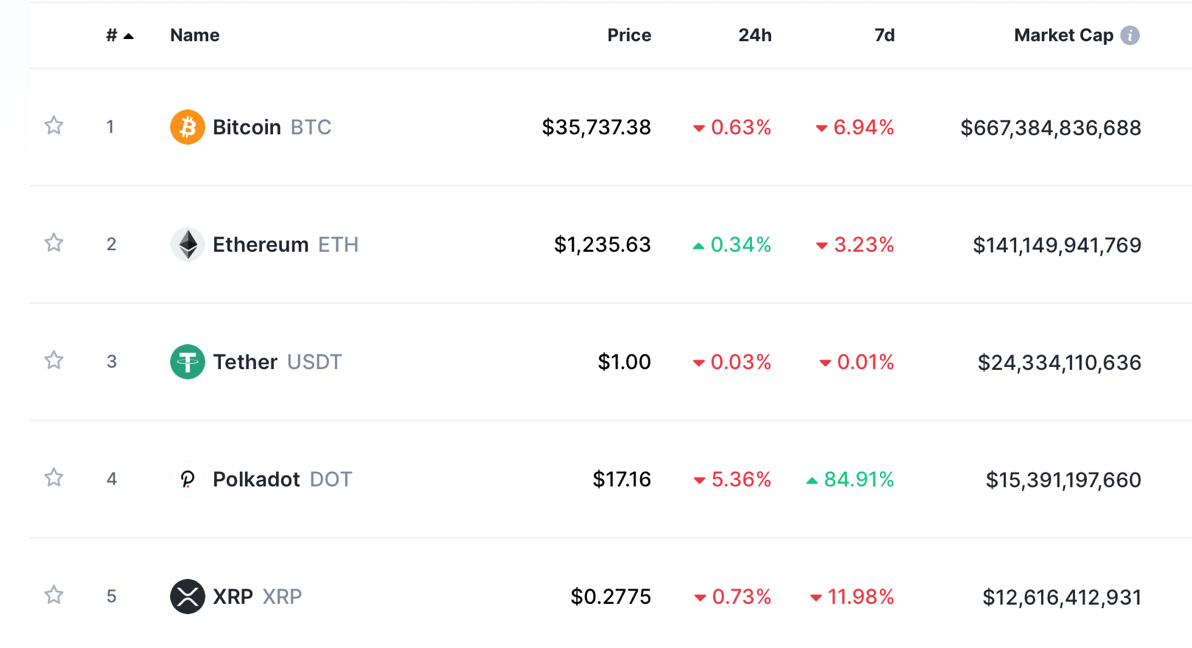Click the black XRP logo icon
1192x648 pixels.
click(187, 596)
